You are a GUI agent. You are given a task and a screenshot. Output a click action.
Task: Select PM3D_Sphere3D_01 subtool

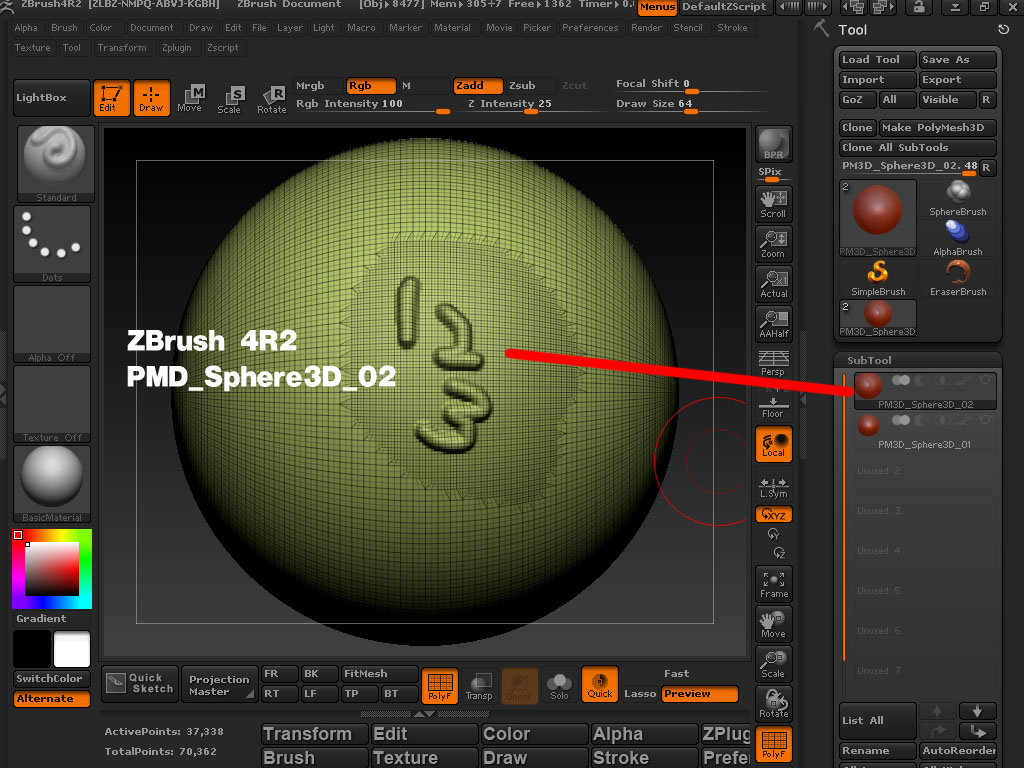925,432
